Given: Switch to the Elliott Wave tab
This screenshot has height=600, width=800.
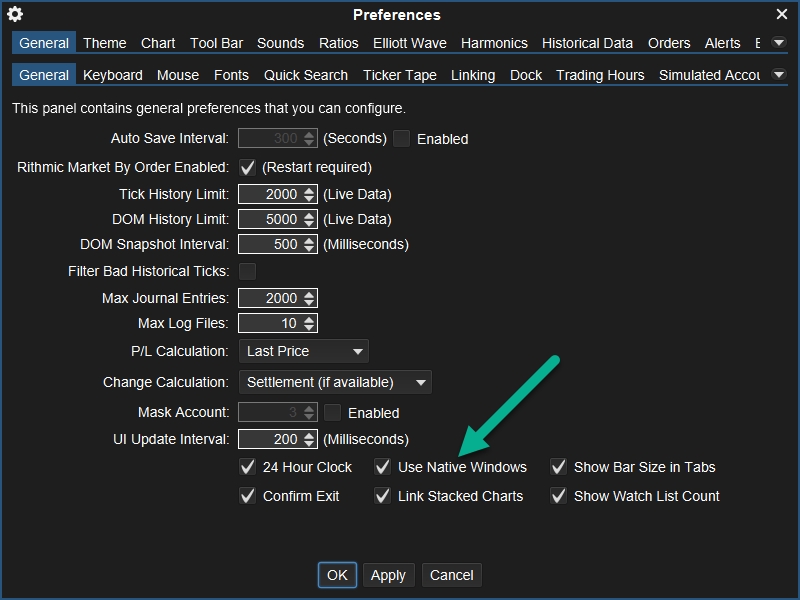Looking at the screenshot, I should coord(410,43).
